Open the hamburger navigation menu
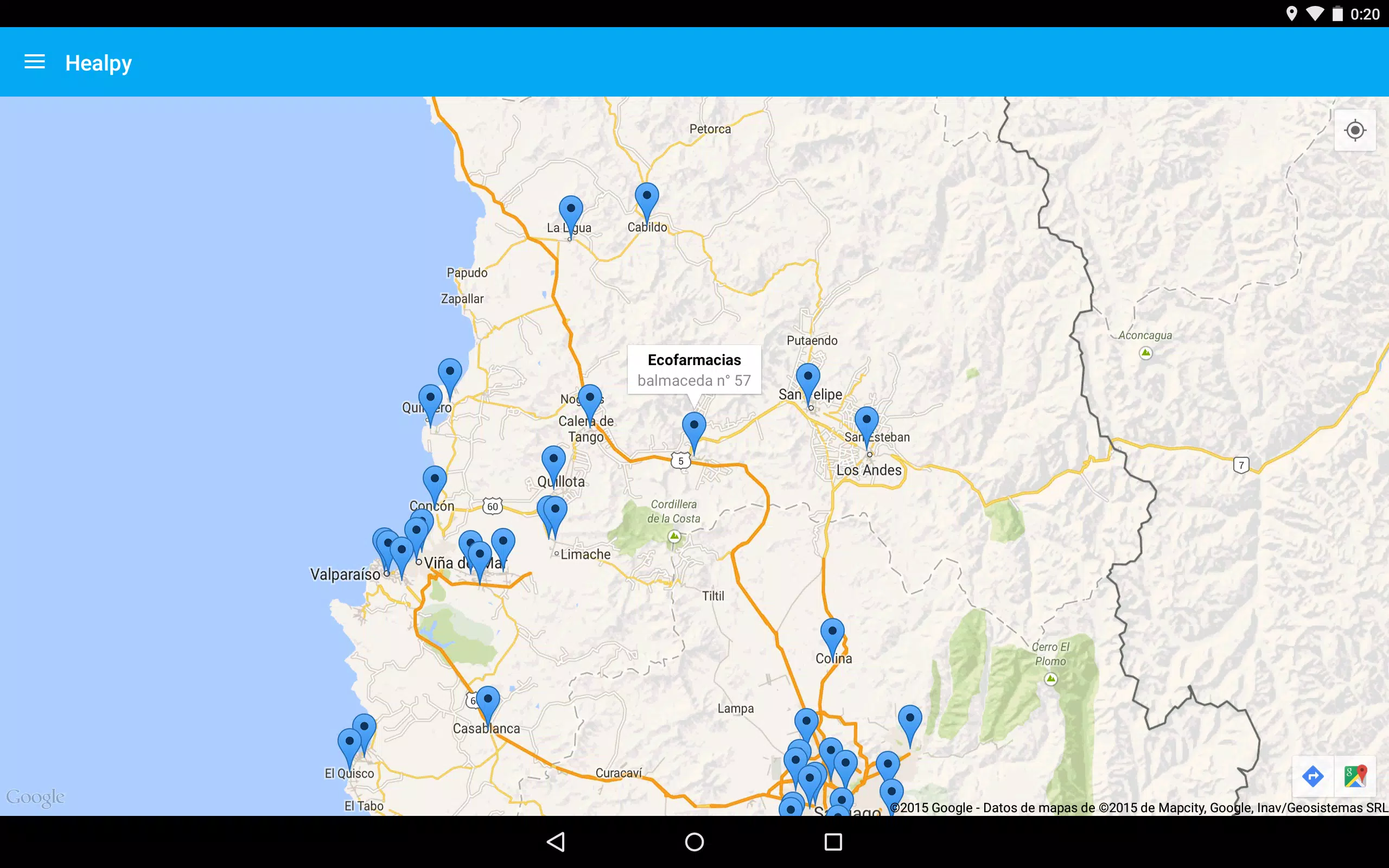The width and height of the screenshot is (1389, 868). [x=34, y=62]
